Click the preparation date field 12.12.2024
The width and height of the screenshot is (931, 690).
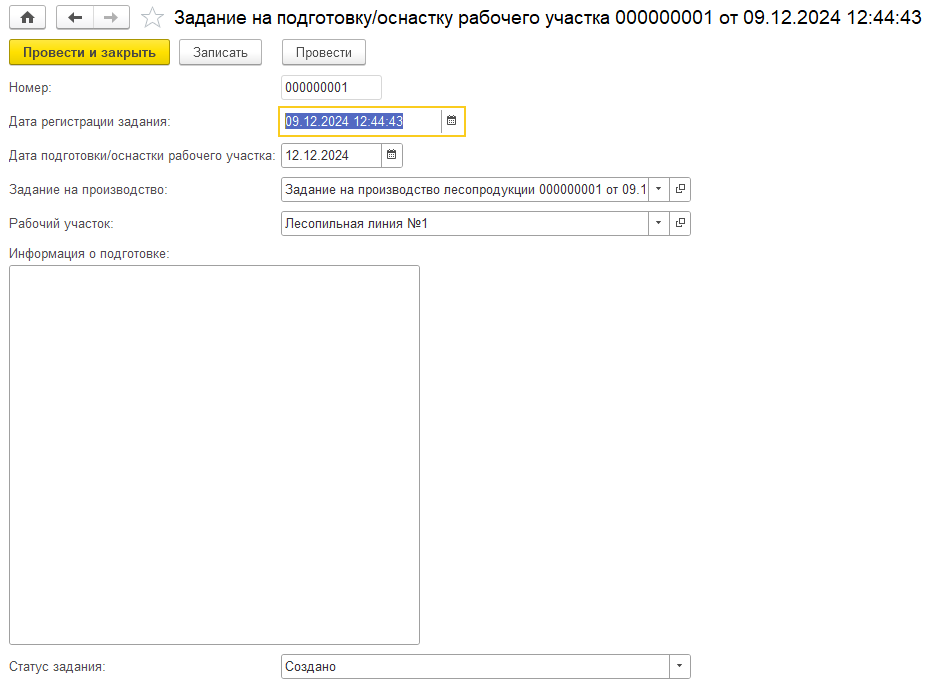coord(330,155)
